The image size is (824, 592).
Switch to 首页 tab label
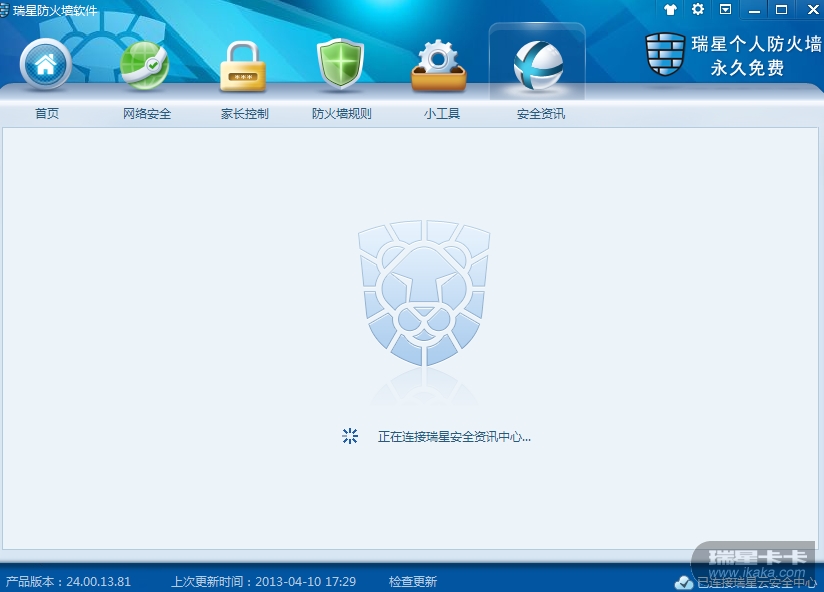47,113
